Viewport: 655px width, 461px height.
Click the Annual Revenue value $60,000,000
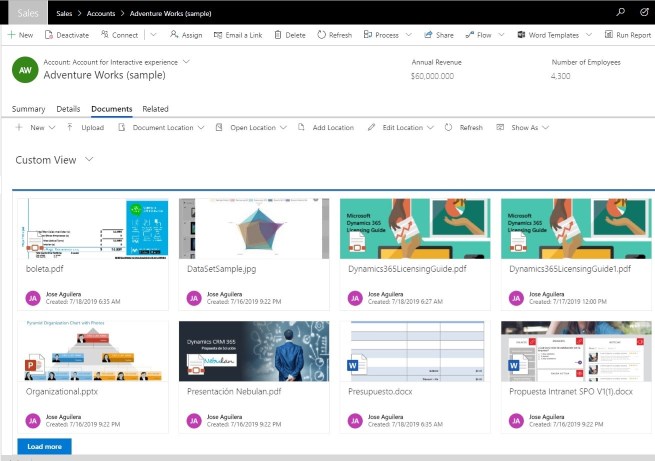432,76
